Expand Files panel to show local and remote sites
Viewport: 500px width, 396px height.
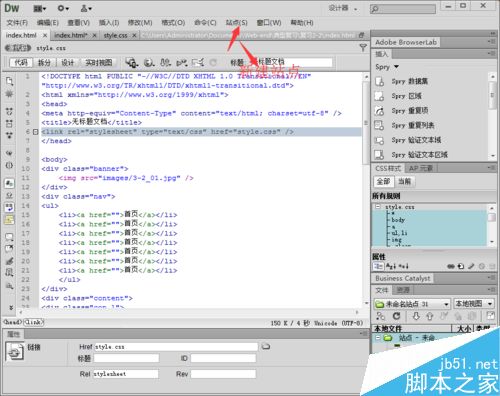click(x=491, y=316)
